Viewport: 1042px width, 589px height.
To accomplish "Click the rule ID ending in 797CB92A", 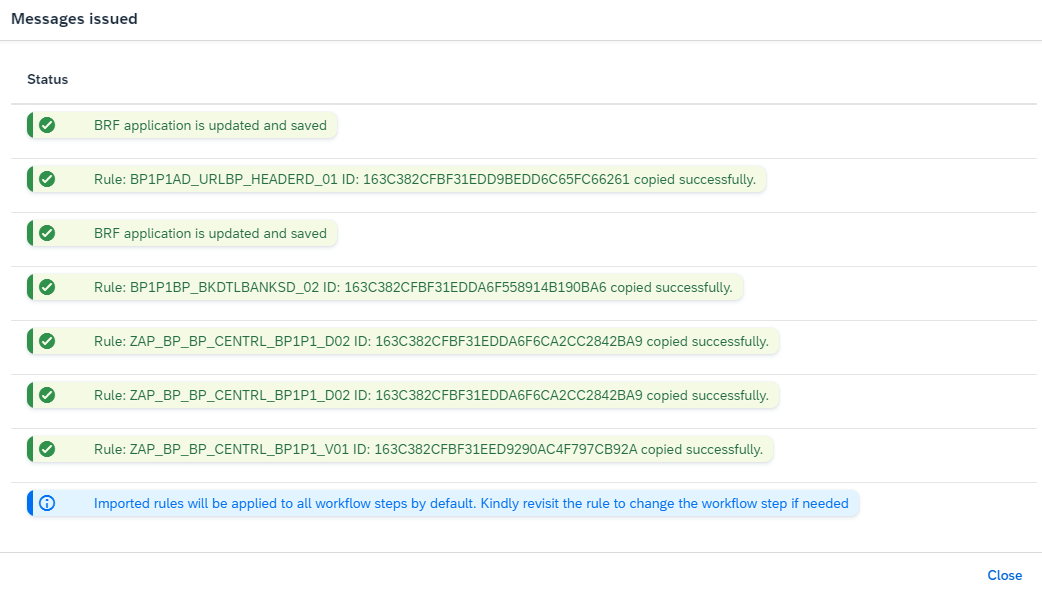I will tap(505, 450).
